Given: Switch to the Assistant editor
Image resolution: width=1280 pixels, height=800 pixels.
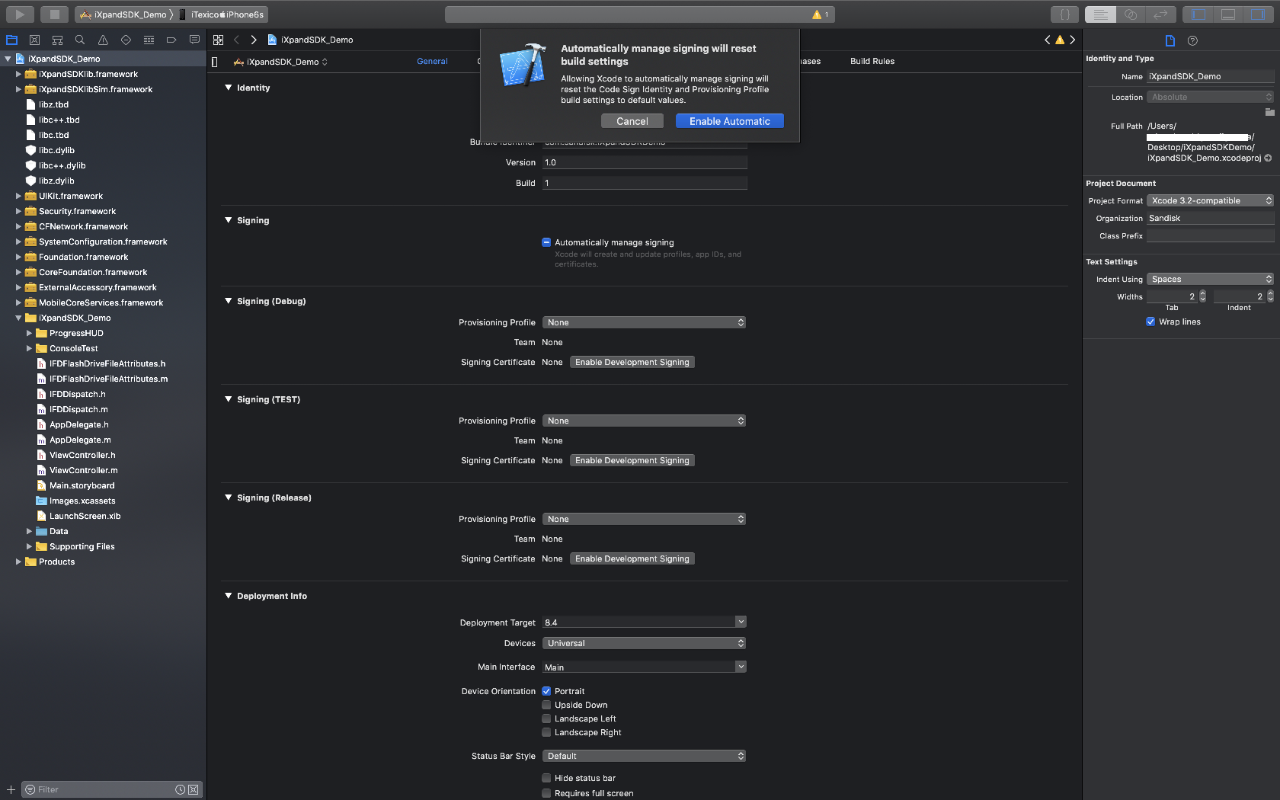Looking at the screenshot, I should coord(1131,14).
